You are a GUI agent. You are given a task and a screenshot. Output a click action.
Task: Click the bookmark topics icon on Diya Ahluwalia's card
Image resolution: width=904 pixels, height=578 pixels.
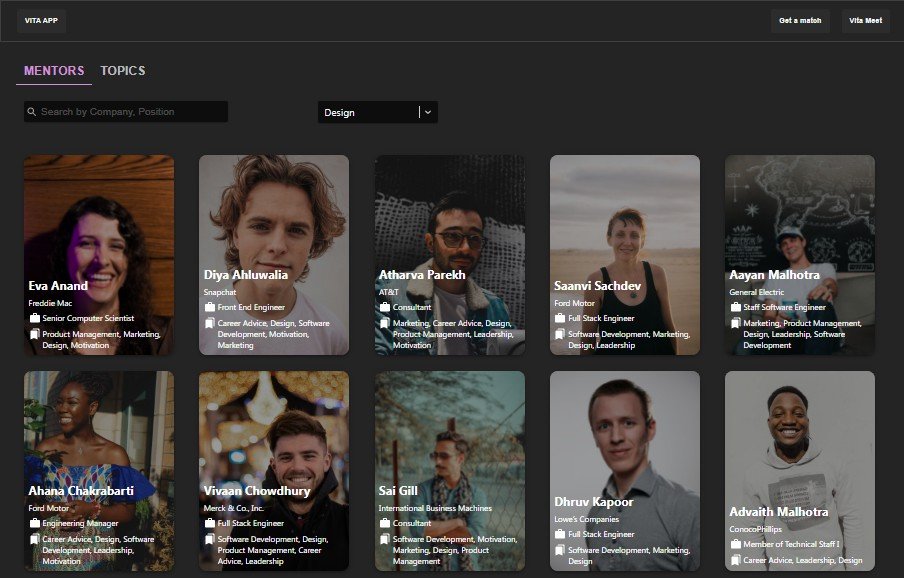(208, 324)
